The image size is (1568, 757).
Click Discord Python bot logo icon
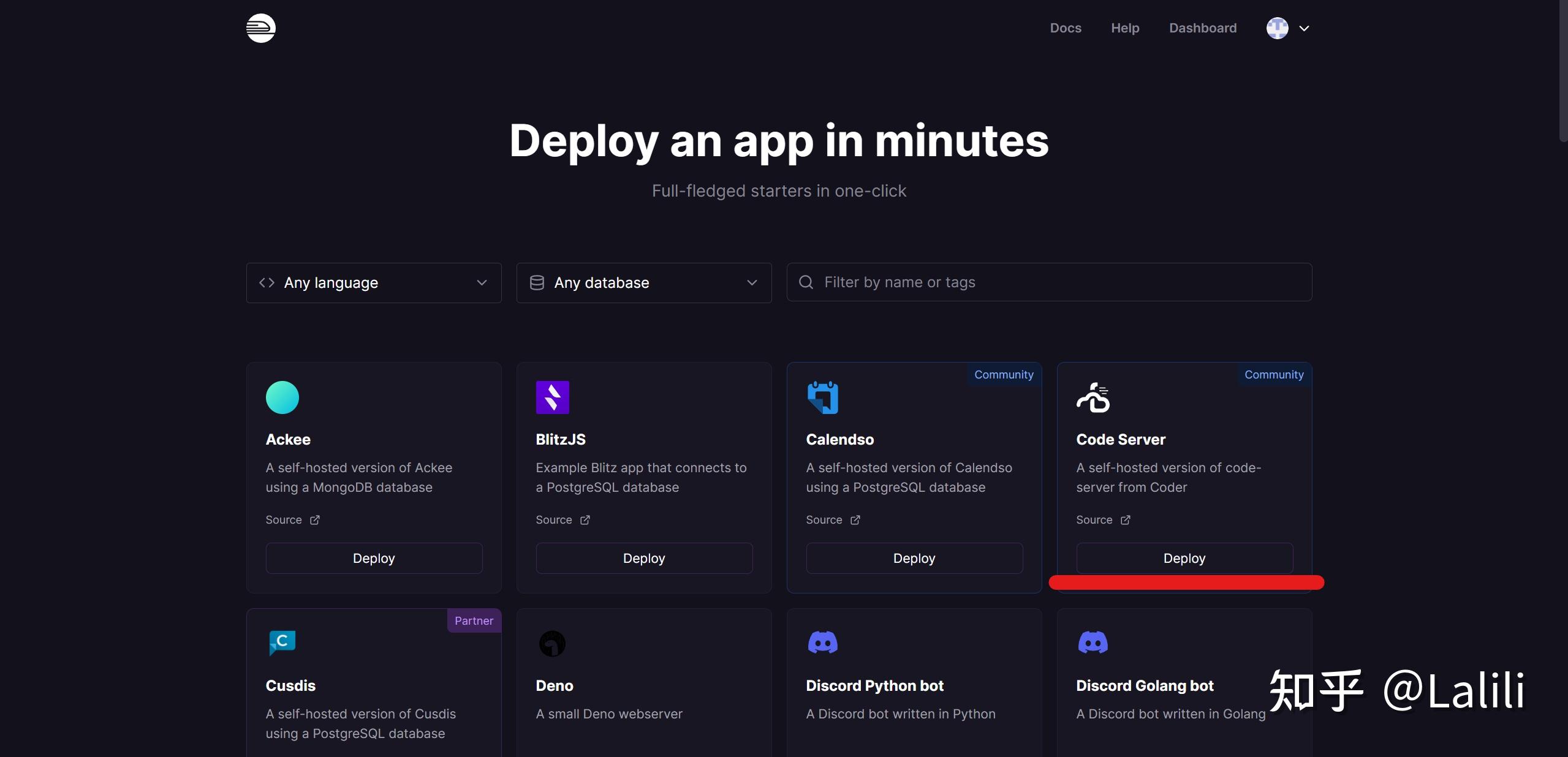point(822,643)
